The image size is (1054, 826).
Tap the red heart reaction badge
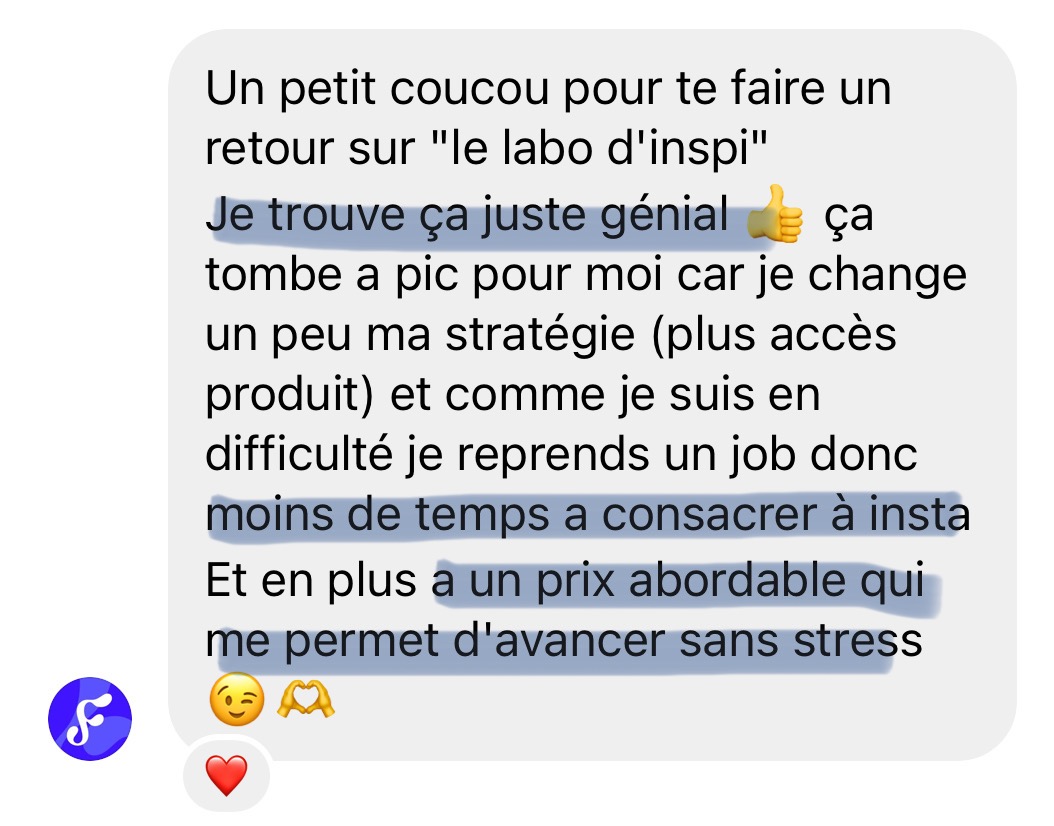(x=227, y=775)
